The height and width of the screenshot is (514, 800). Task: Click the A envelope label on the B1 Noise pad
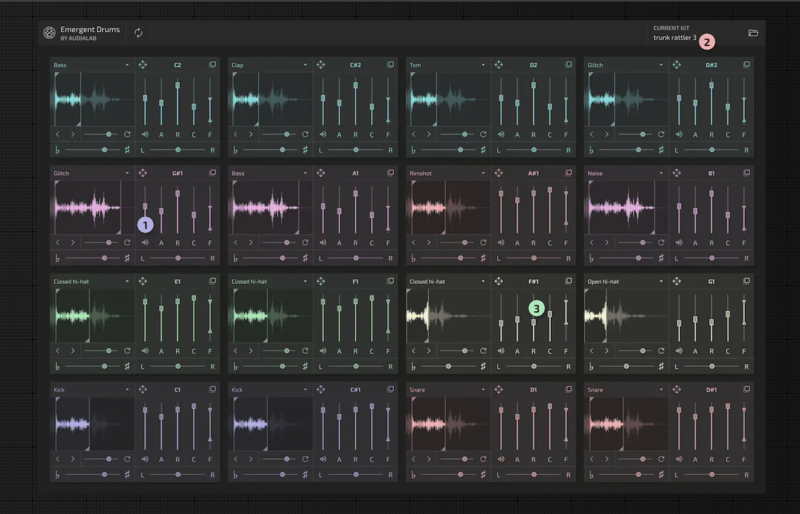693,242
